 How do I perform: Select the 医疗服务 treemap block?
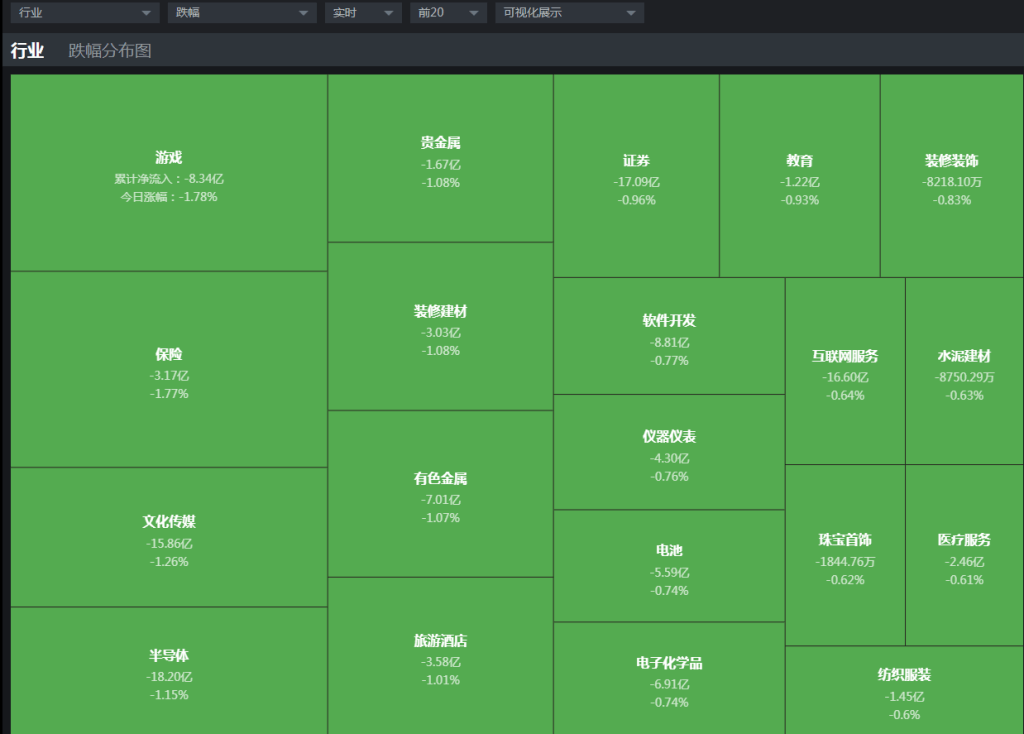964,555
